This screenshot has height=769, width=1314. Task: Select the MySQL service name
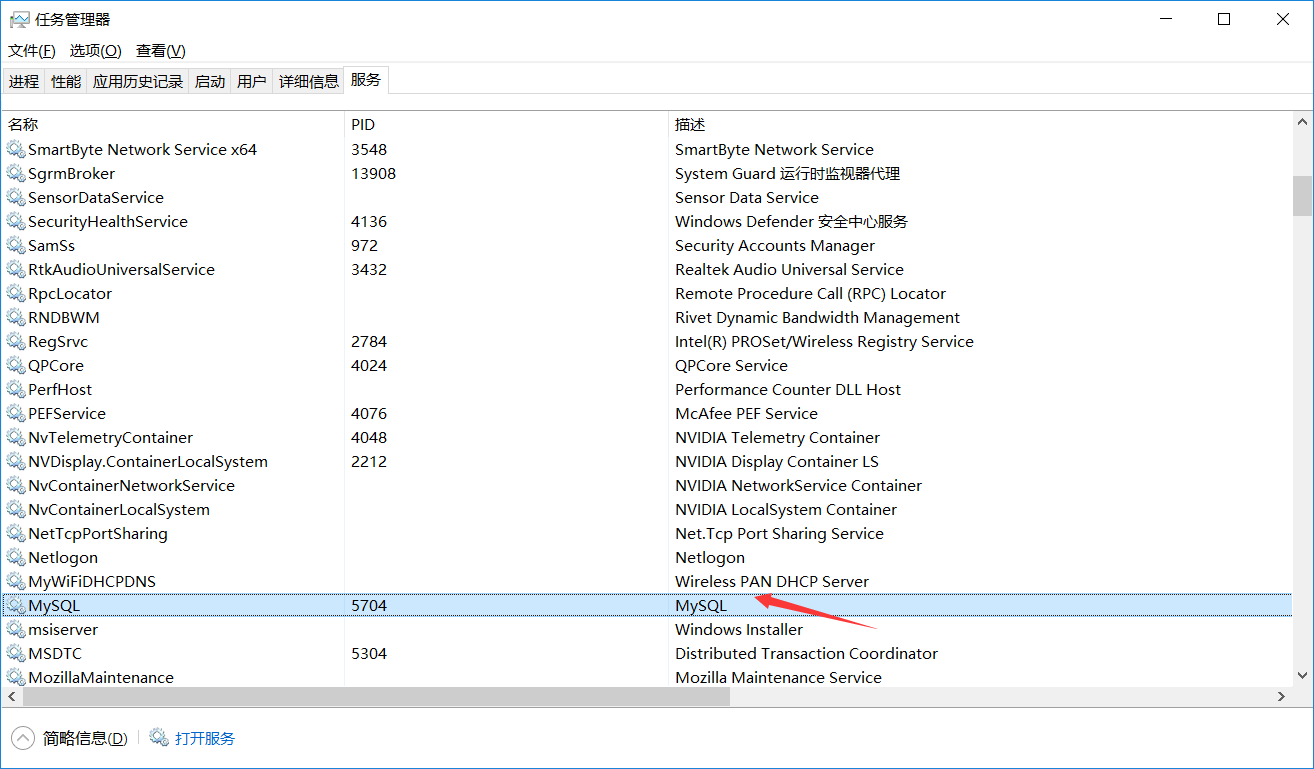(x=54, y=606)
